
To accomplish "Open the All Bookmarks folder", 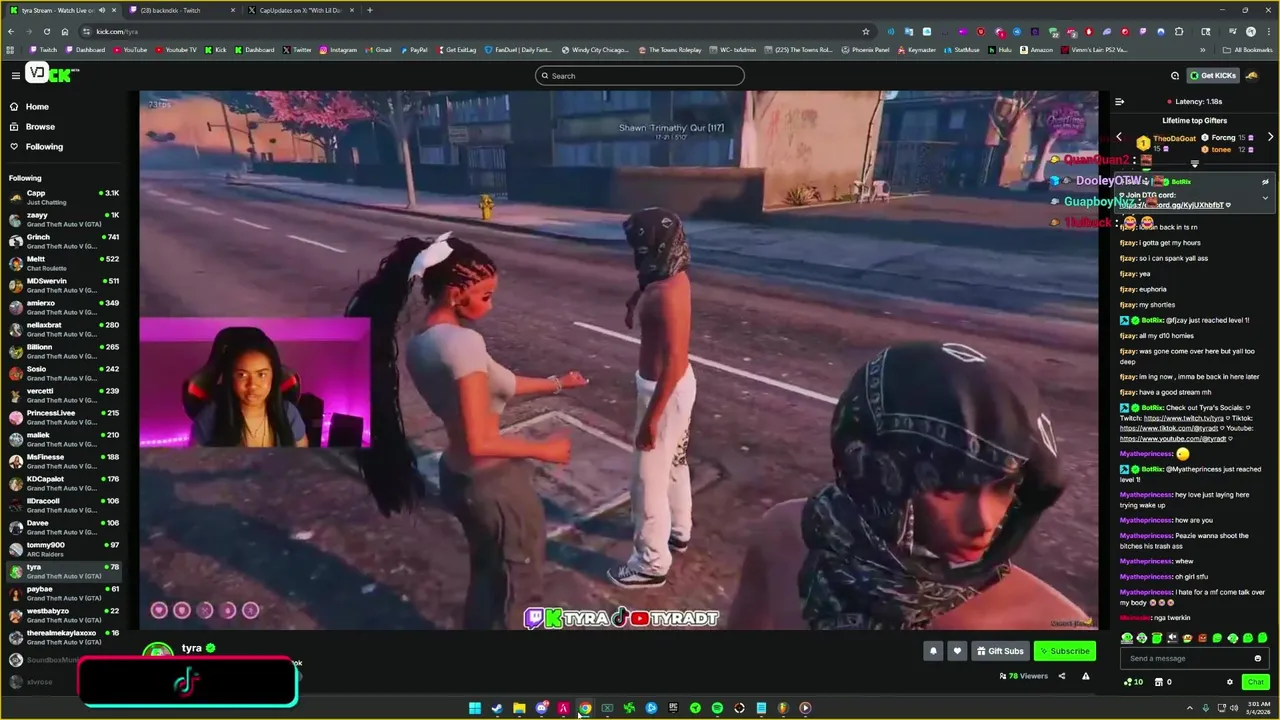I will (x=1247, y=50).
